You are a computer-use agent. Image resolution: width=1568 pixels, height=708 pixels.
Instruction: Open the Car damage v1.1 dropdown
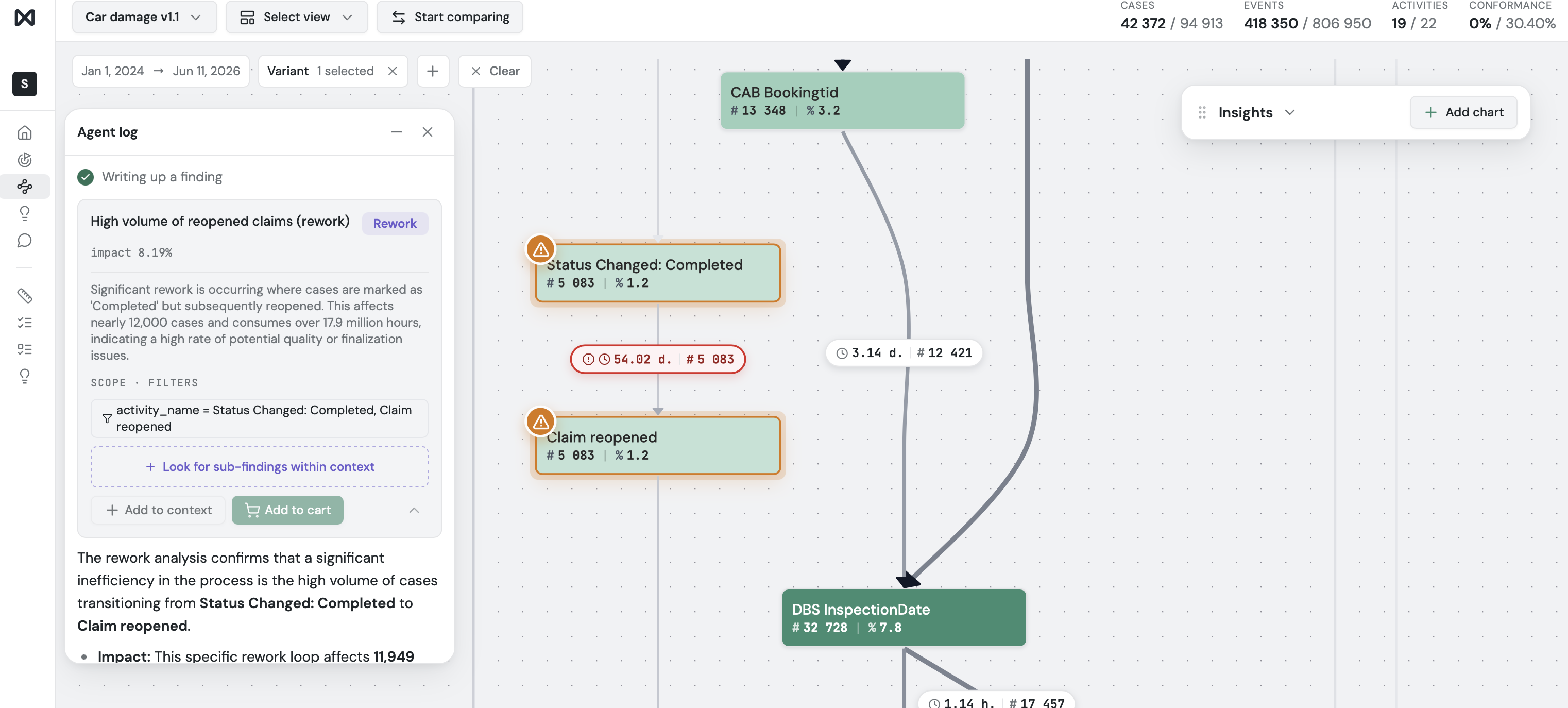(x=144, y=17)
